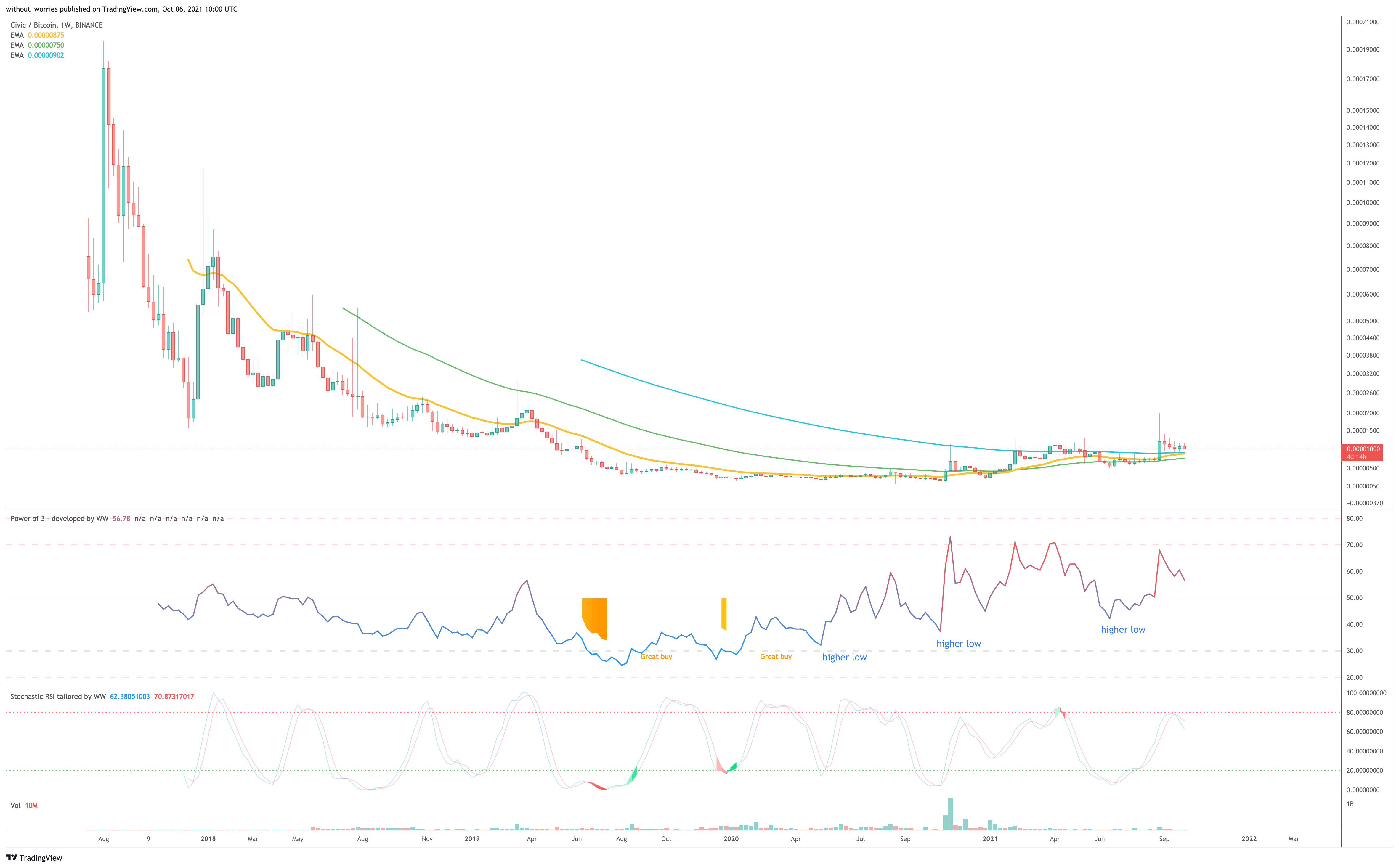Click the 70.00 level on Power of 3 axis

coord(1354,545)
